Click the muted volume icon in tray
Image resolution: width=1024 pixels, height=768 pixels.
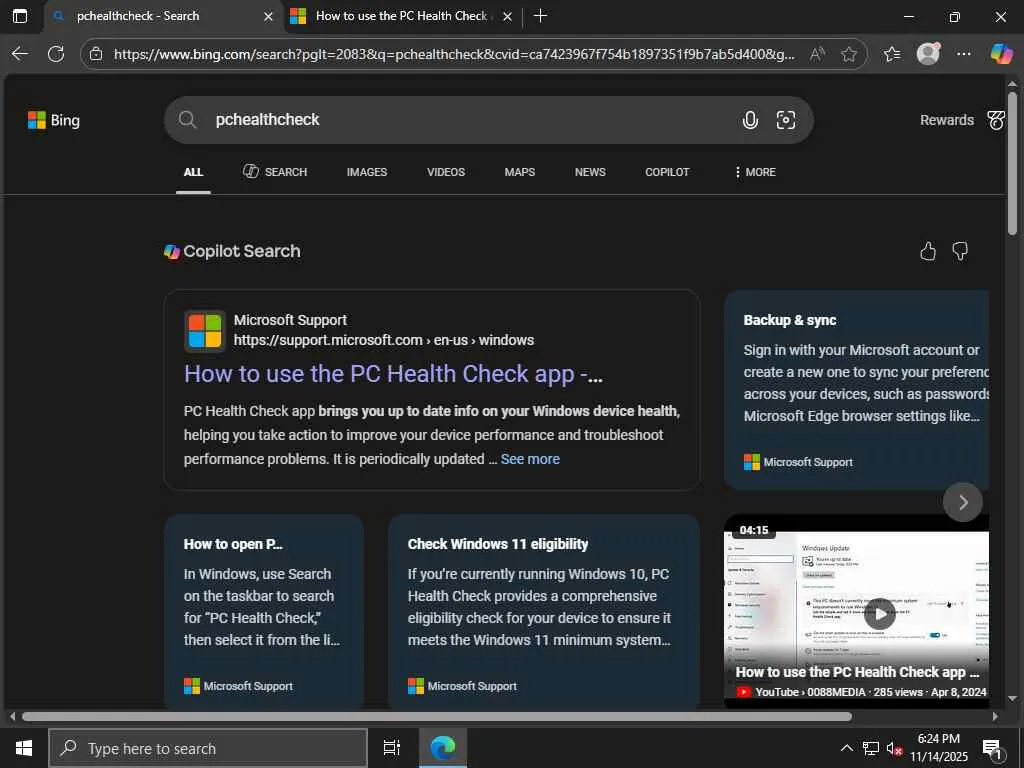click(x=894, y=748)
